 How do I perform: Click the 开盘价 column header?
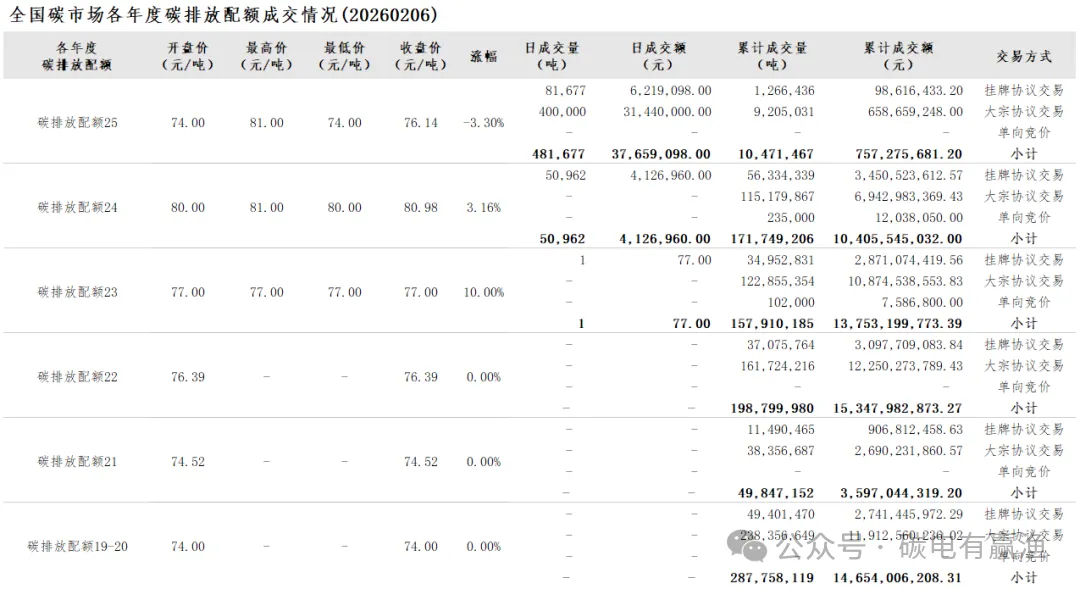(188, 56)
